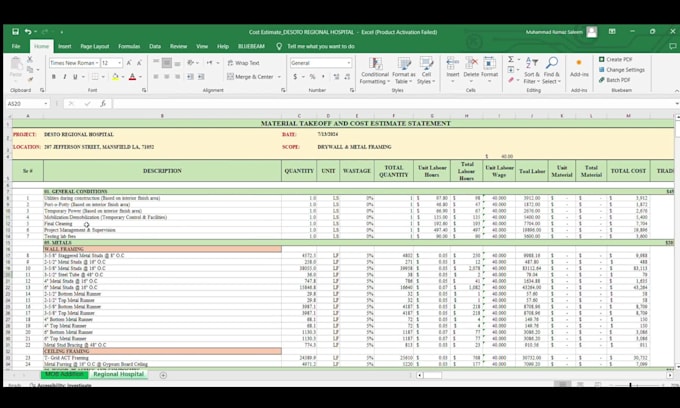Toggle Bold formatting
680x408 pixels.
(54, 77)
